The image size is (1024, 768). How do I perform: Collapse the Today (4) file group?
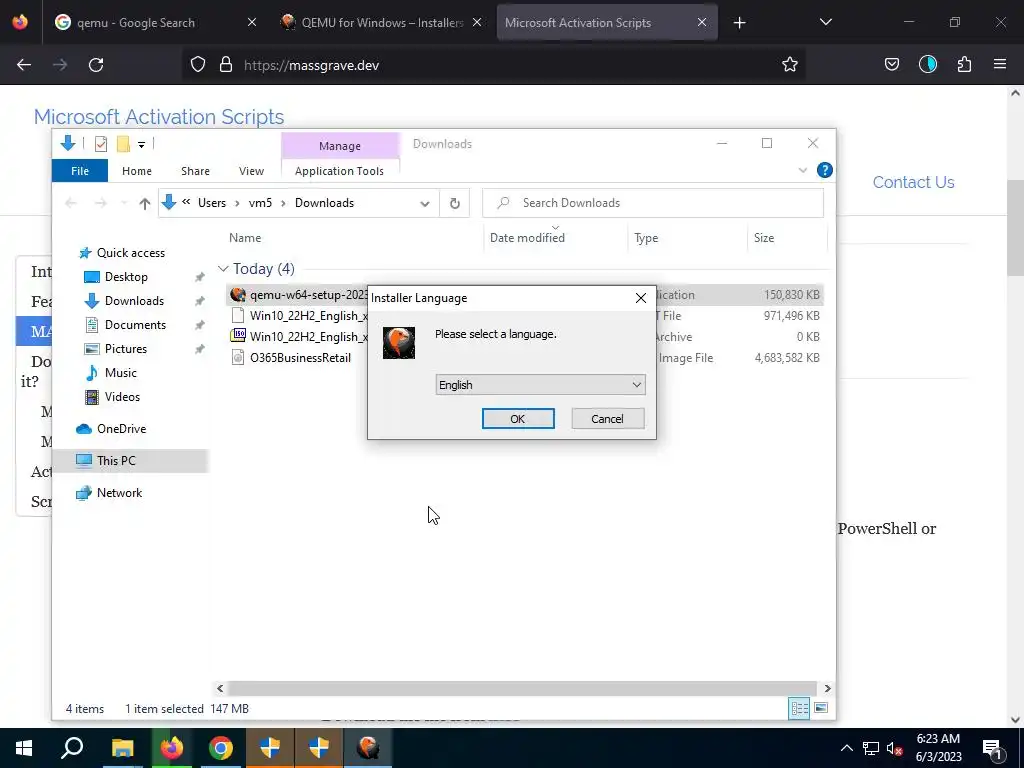[223, 268]
